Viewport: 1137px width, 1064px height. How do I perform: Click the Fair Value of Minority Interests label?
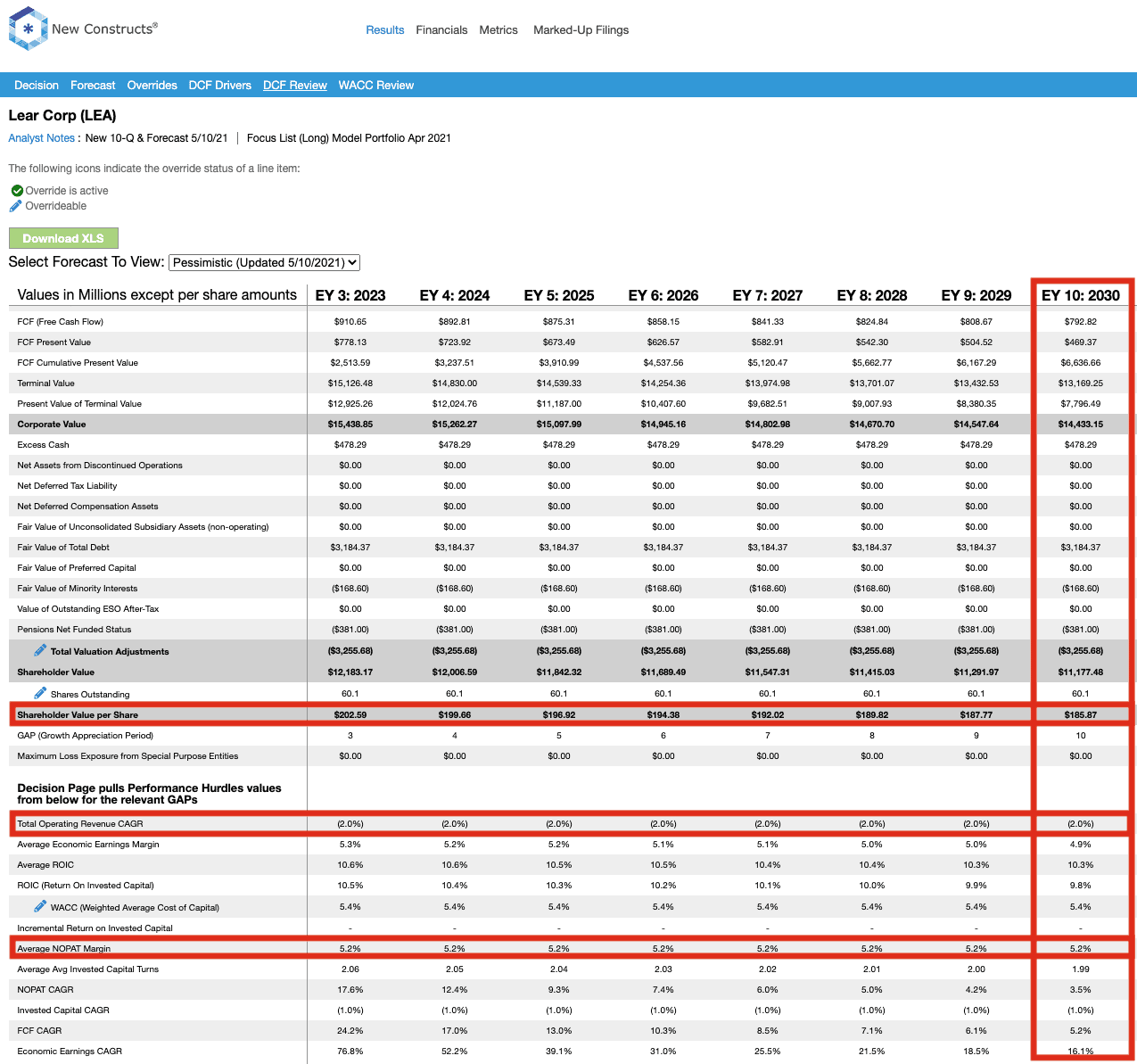[78, 589]
